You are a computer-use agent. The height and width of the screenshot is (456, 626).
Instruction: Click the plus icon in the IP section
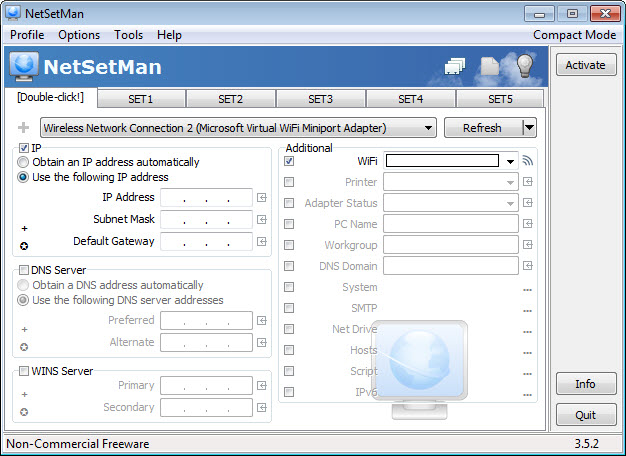(24, 228)
